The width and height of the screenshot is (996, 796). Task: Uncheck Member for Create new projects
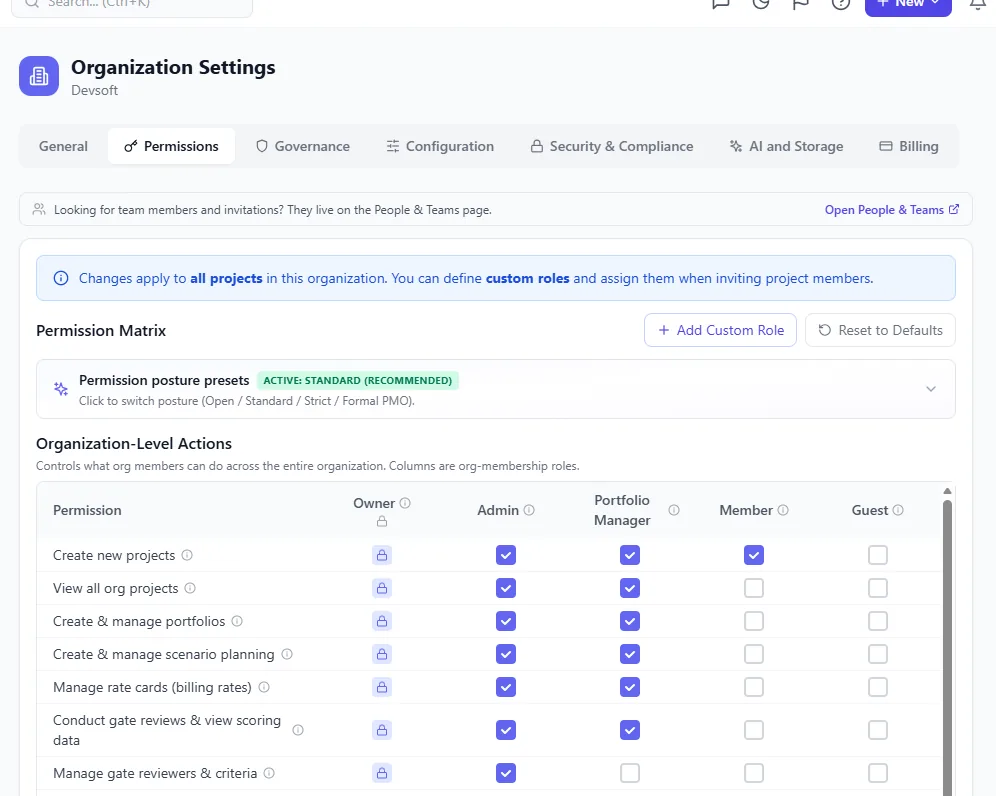(754, 555)
